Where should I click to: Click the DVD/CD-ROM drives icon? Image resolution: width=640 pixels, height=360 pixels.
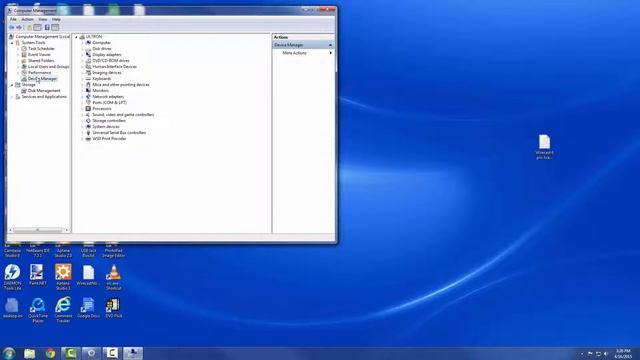point(88,60)
